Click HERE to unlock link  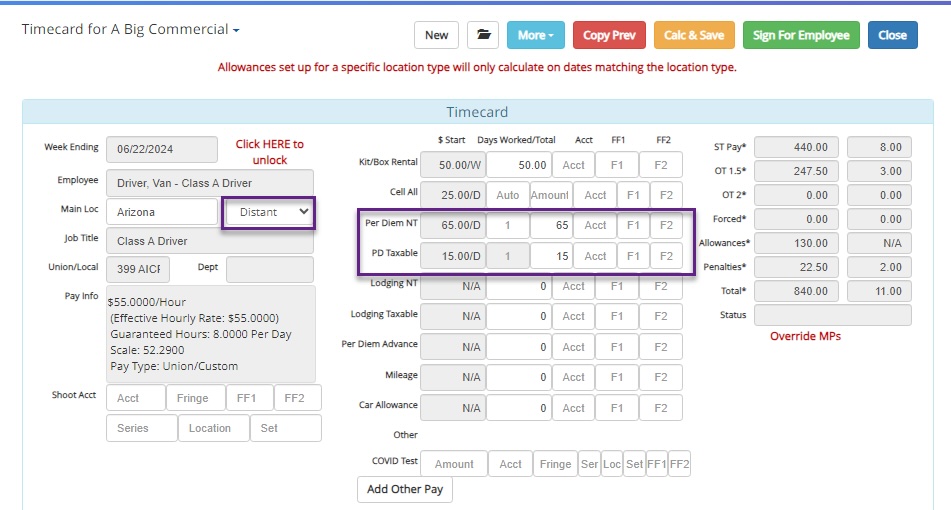point(269,152)
